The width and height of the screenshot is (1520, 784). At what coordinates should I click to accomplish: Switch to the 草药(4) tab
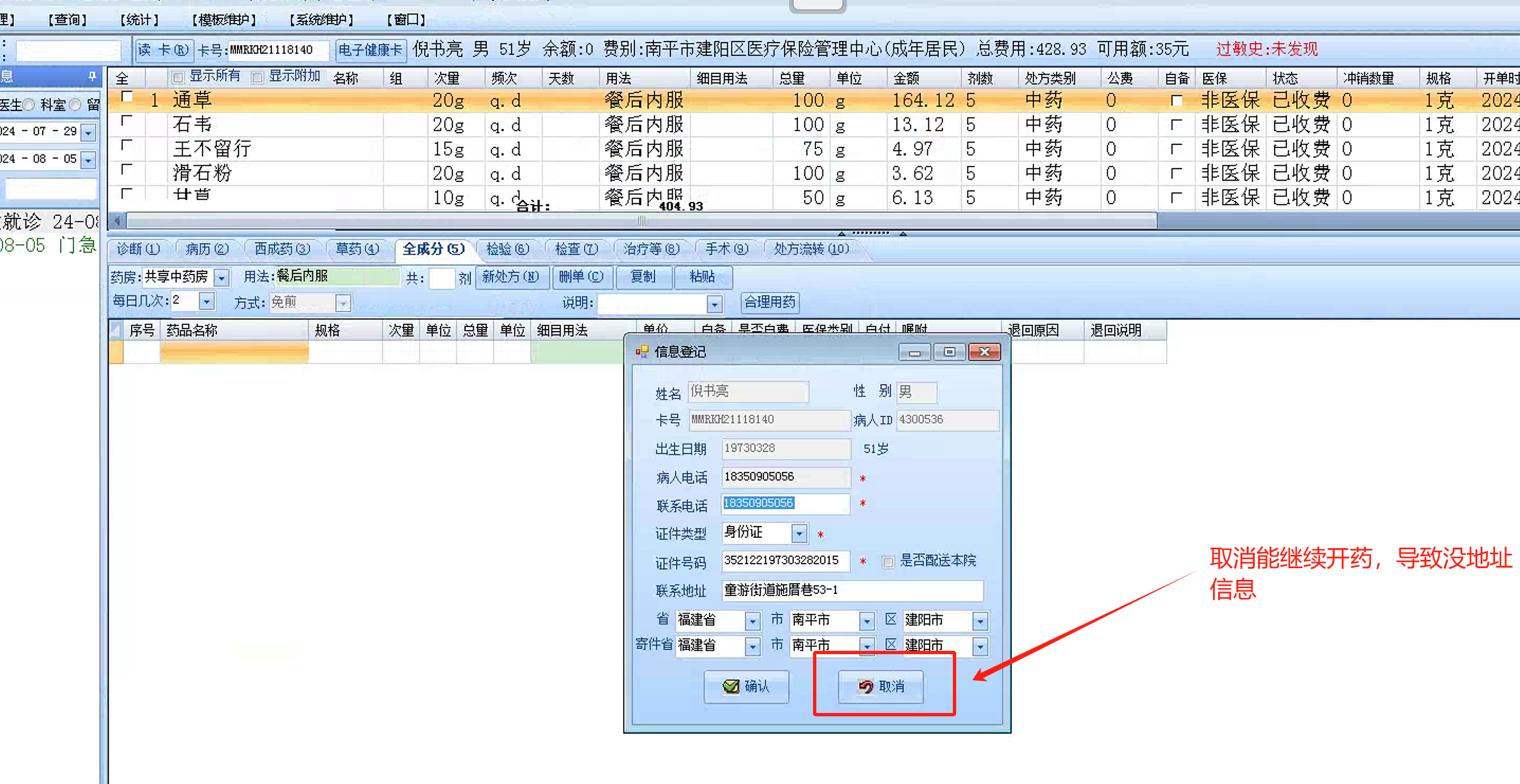point(356,249)
